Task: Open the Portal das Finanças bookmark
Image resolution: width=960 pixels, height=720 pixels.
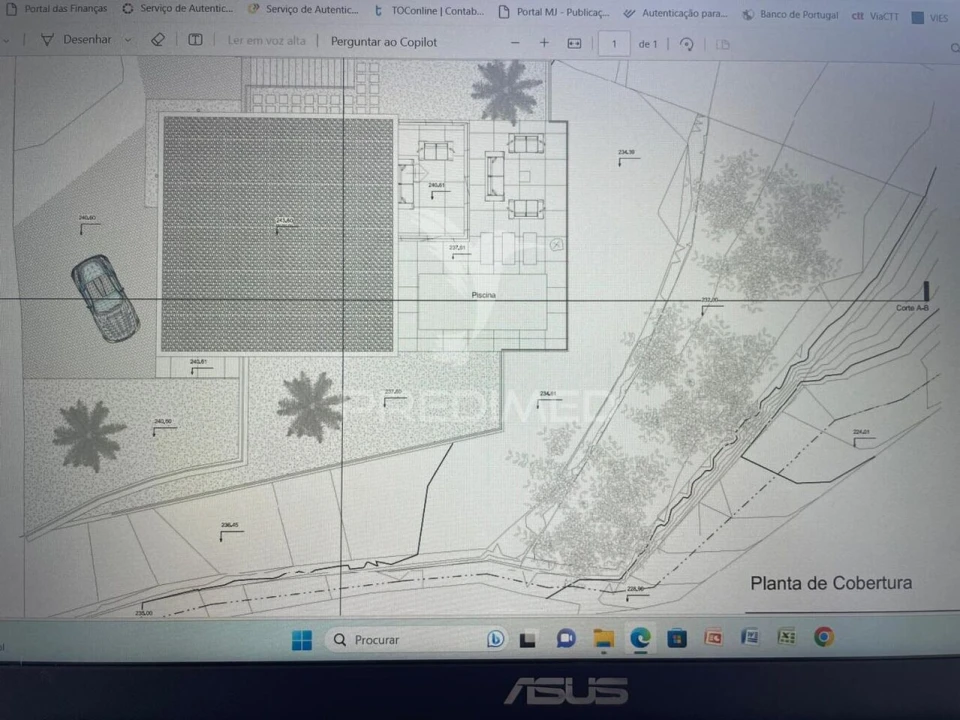Action: 58,9
